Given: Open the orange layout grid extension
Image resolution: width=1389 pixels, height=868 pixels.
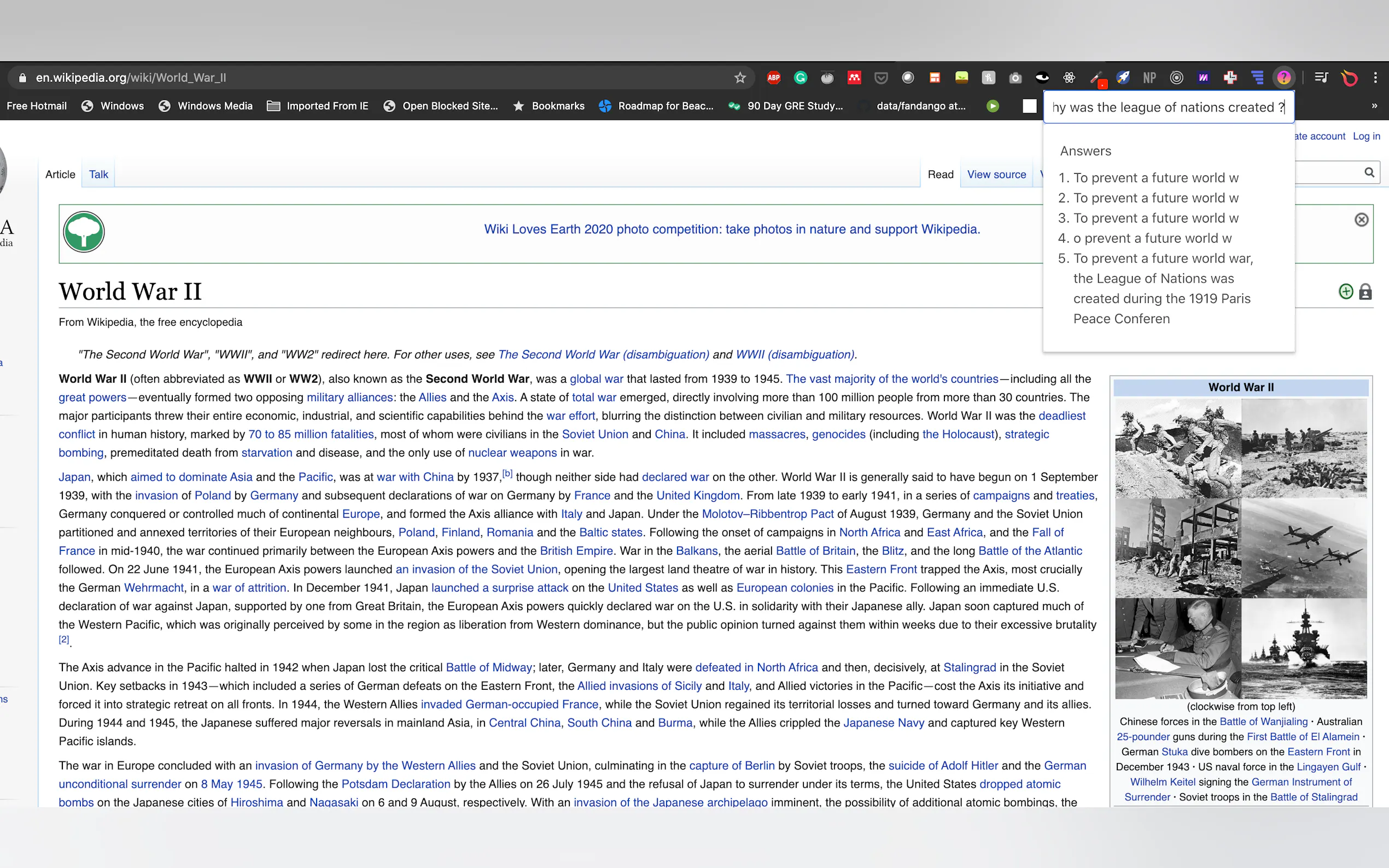Looking at the screenshot, I should (x=935, y=78).
